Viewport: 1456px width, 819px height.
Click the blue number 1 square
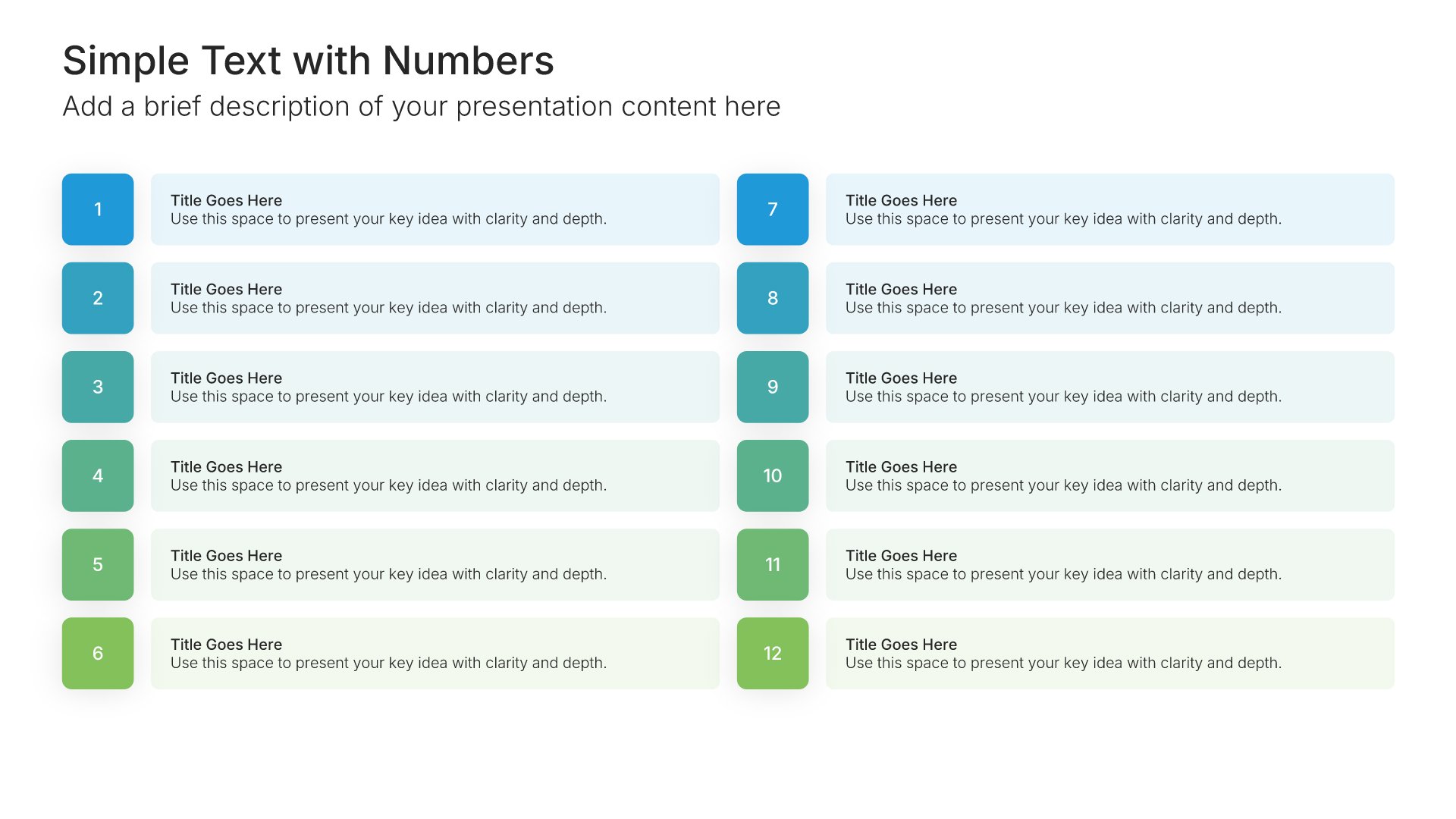pos(98,209)
